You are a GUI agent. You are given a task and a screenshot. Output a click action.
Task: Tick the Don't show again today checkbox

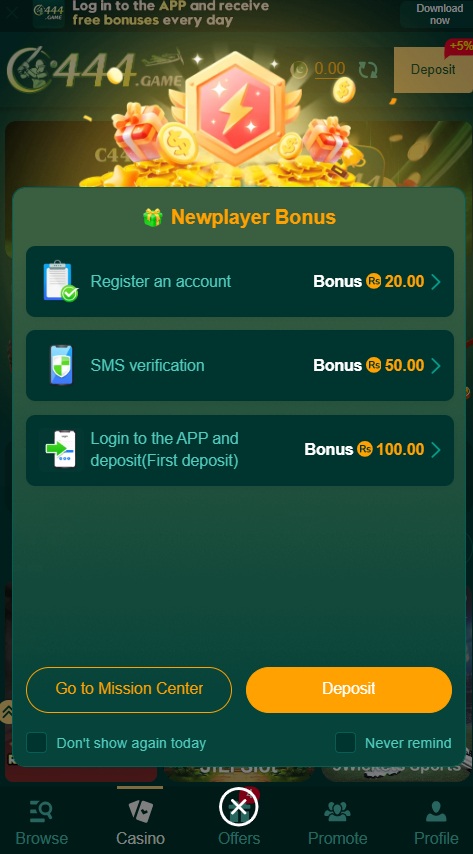pyautogui.click(x=37, y=742)
